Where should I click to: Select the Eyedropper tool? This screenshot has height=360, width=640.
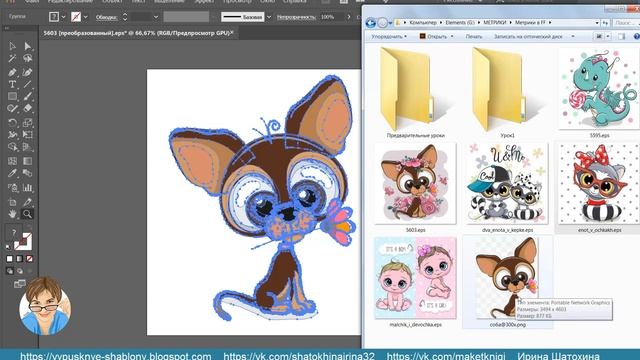coord(12,173)
